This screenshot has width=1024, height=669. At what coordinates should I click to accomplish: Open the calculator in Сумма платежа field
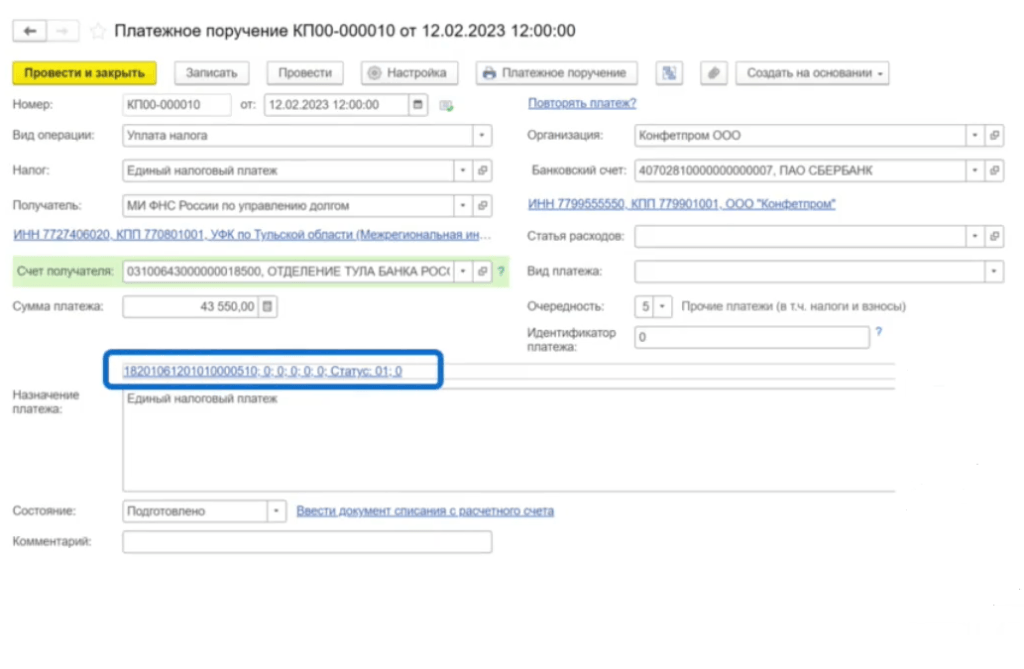[x=268, y=307]
